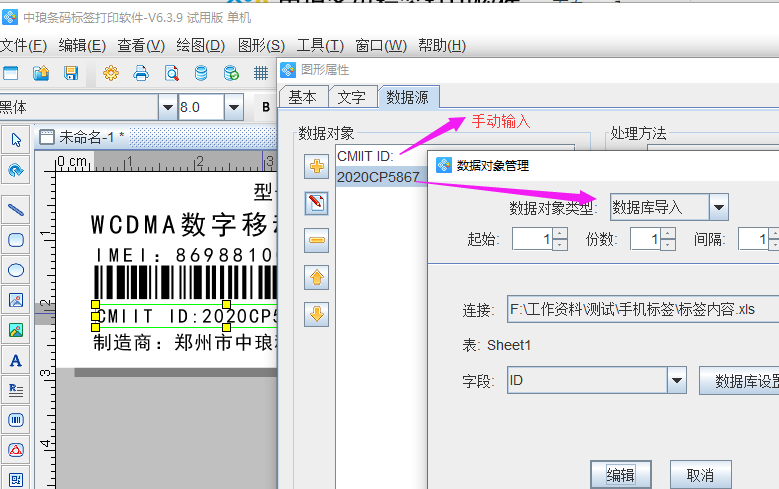Open the 工具(T) menu
This screenshot has width=779, height=489.
(x=320, y=45)
